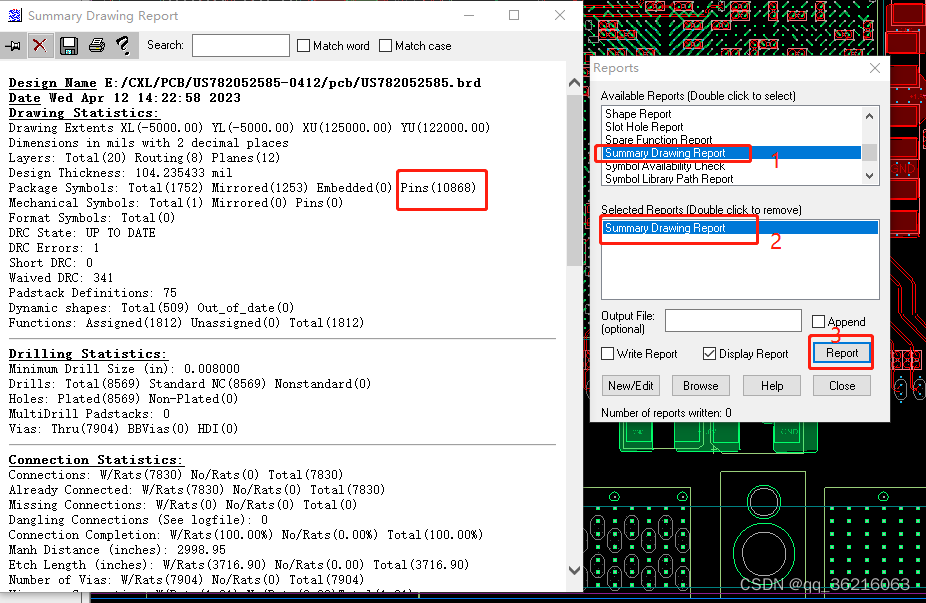Select Shape Report in Available Reports
This screenshot has height=603, width=926.
point(638,114)
